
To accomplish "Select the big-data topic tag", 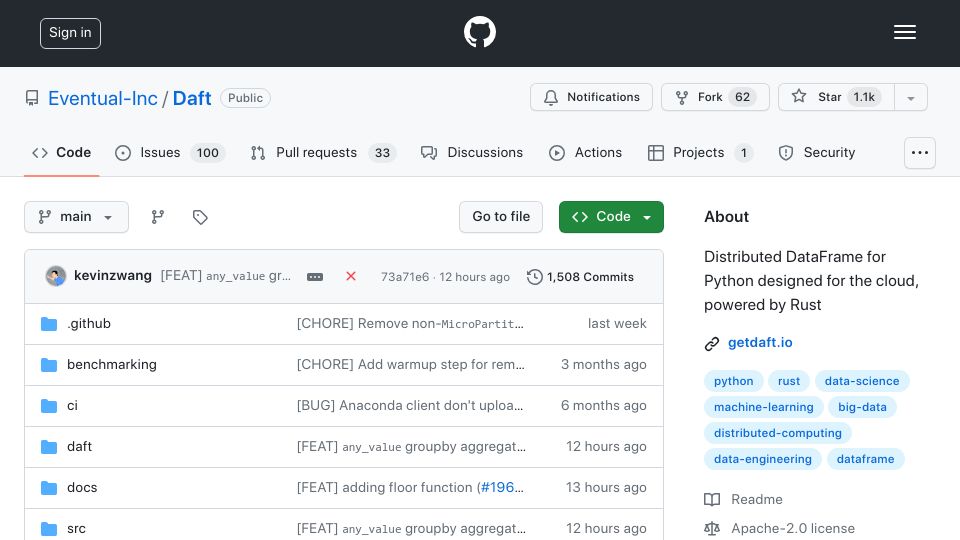I will click(862, 407).
